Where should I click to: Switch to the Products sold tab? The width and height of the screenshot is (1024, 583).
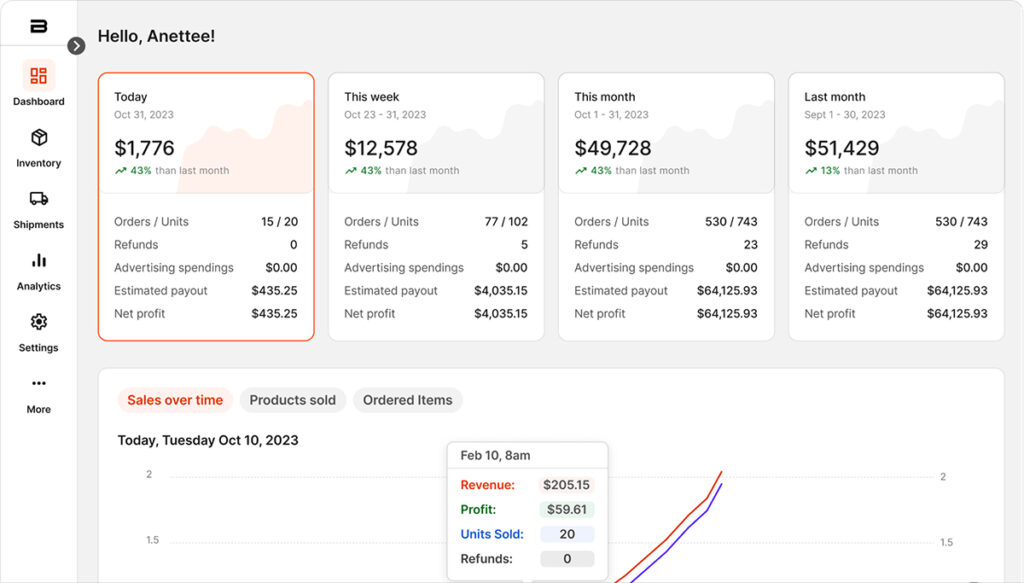point(292,400)
